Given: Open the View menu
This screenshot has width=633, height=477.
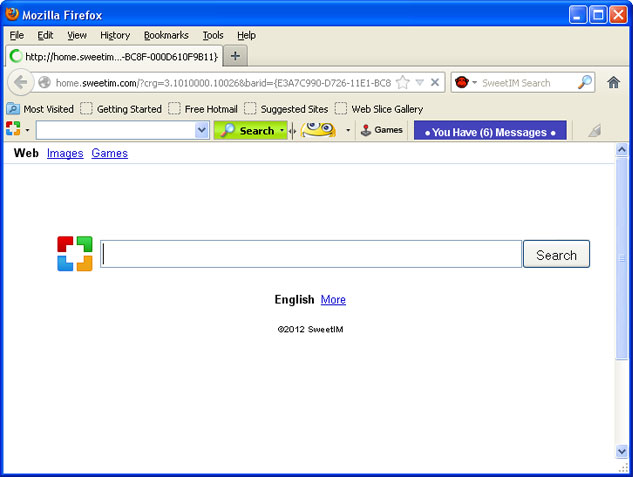Looking at the screenshot, I should click(x=77, y=36).
